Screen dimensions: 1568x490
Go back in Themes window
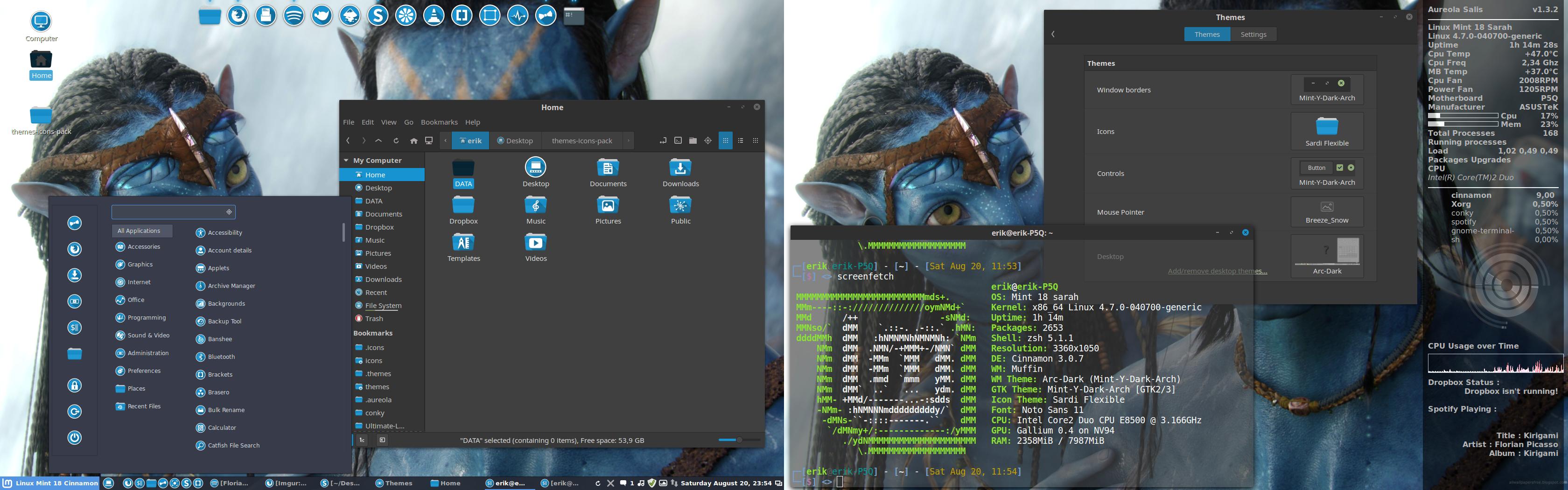pyautogui.click(x=1053, y=35)
